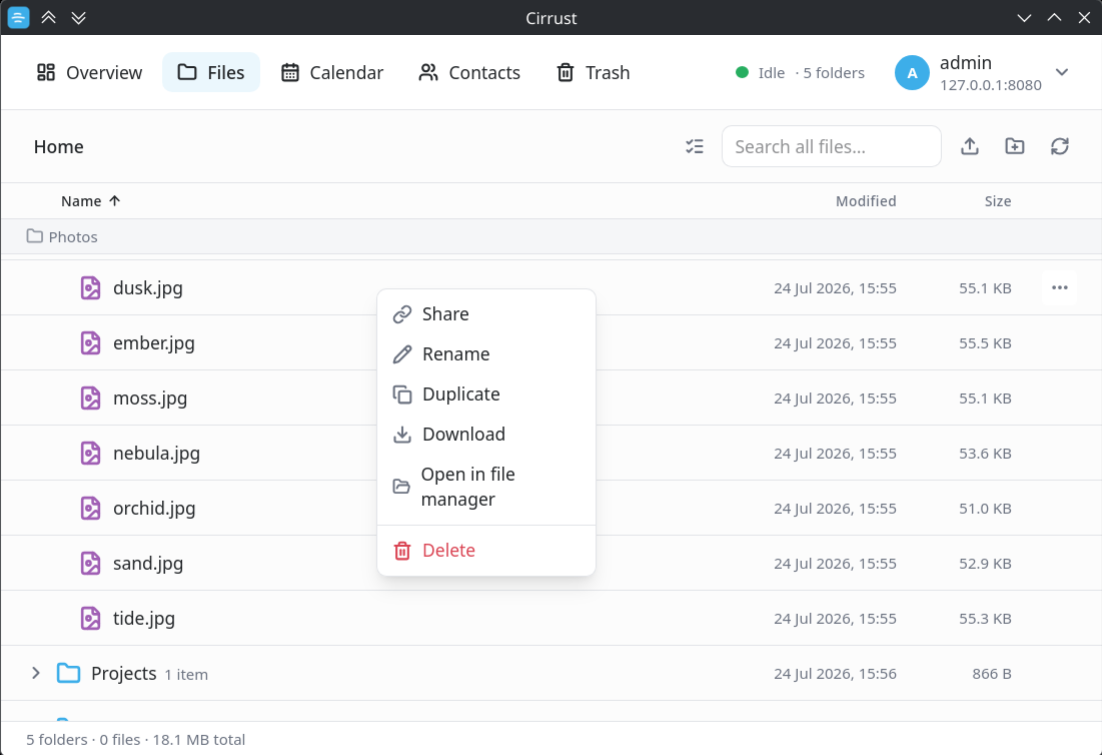Click the dusk.jpg image file icon
The width and height of the screenshot is (1102, 755).
[91, 288]
